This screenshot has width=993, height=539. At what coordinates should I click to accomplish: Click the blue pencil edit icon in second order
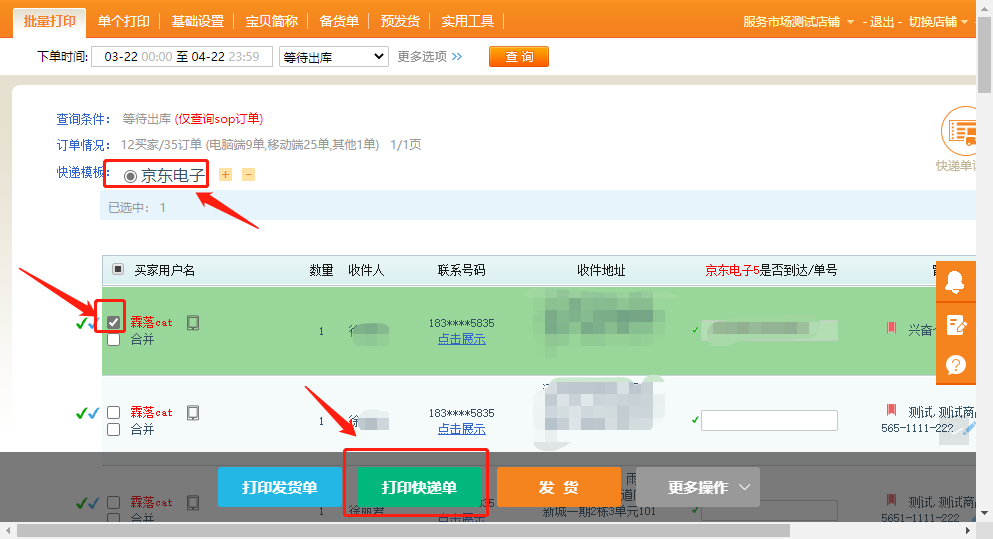[968, 429]
